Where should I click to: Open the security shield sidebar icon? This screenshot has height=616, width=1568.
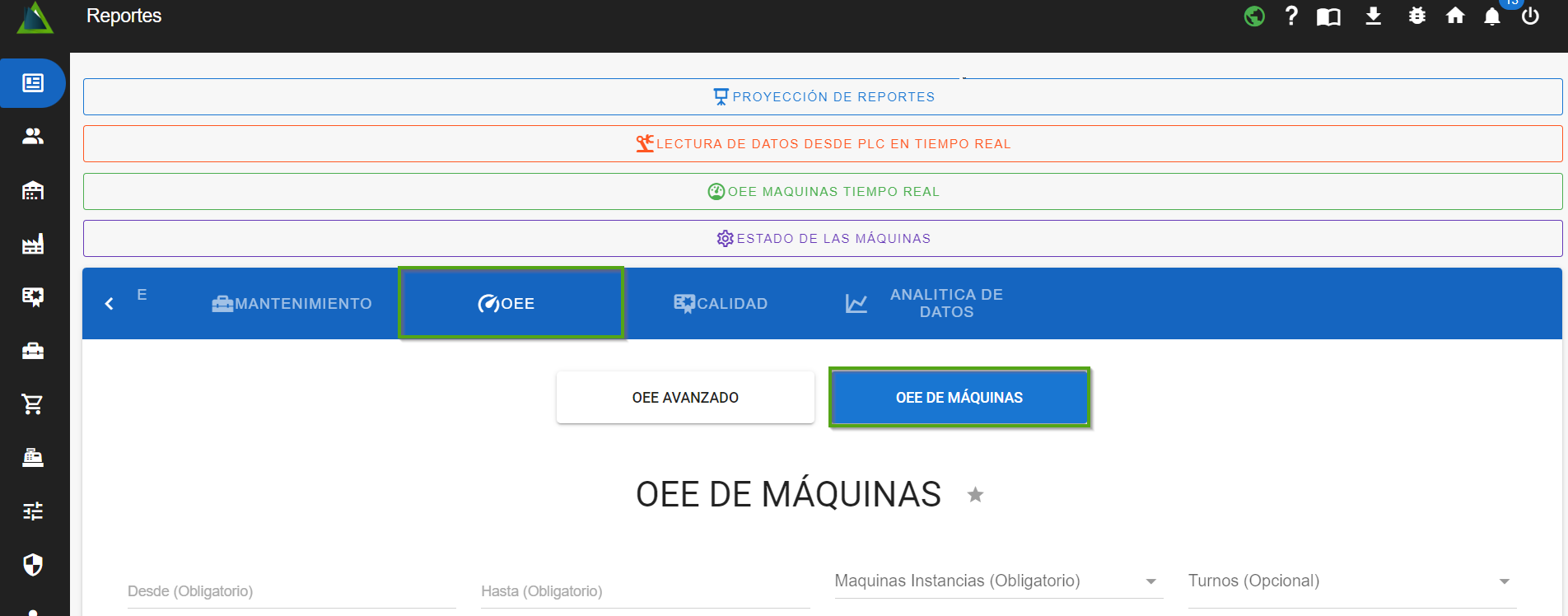tap(33, 565)
